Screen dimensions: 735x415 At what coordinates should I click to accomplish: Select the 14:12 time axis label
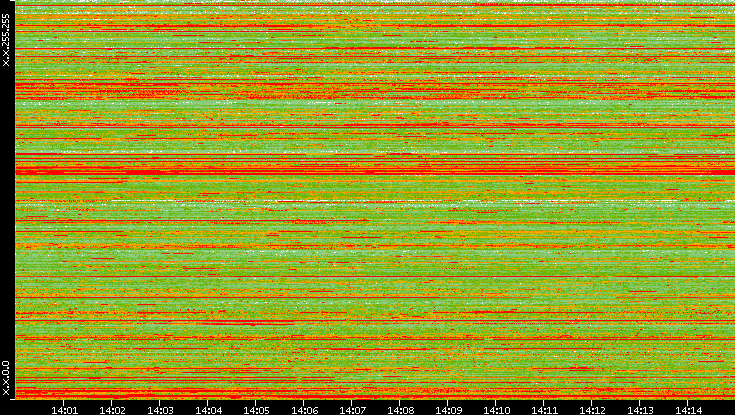[x=592, y=410]
